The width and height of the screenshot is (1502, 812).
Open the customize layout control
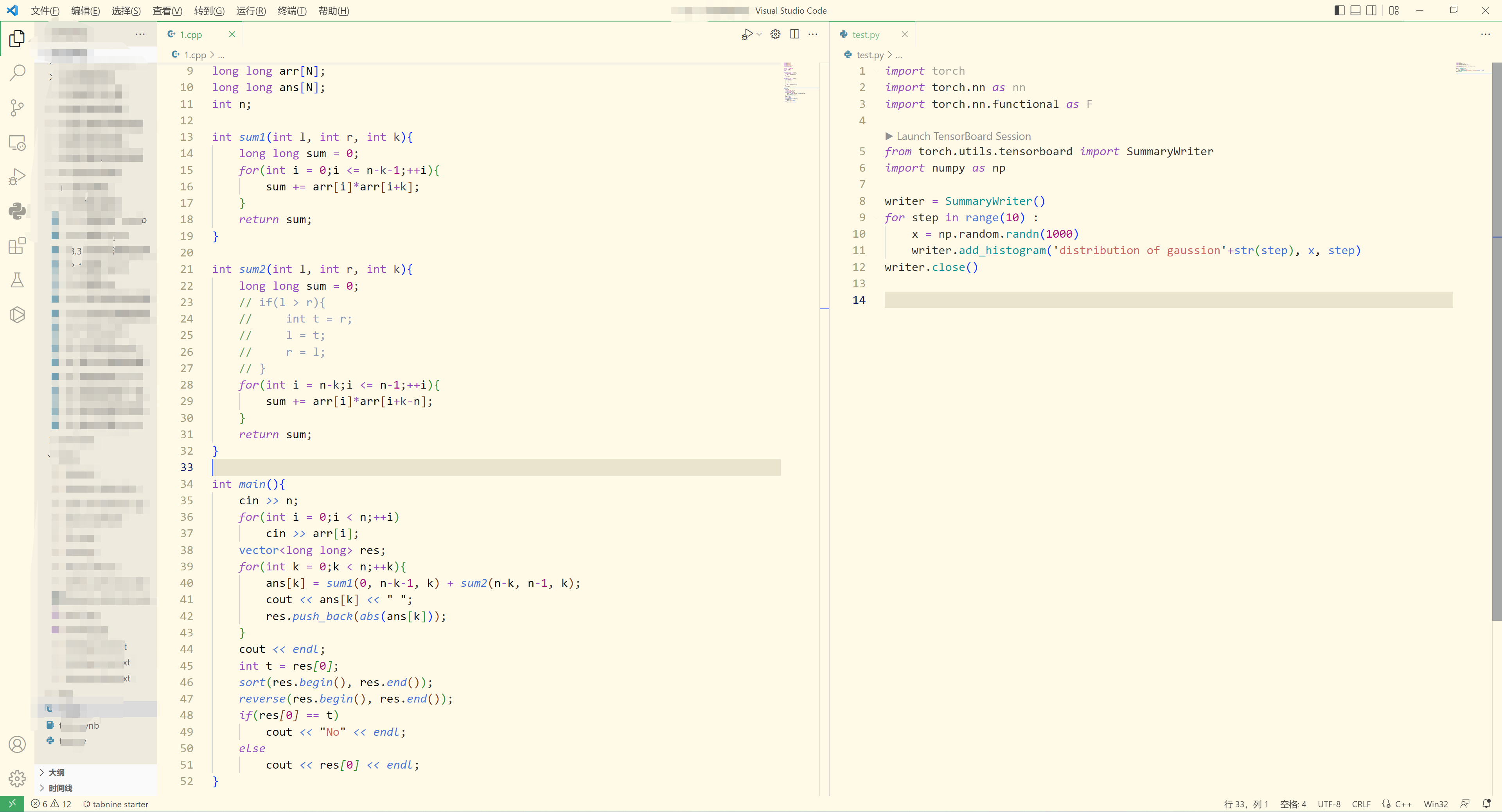[x=1394, y=11]
